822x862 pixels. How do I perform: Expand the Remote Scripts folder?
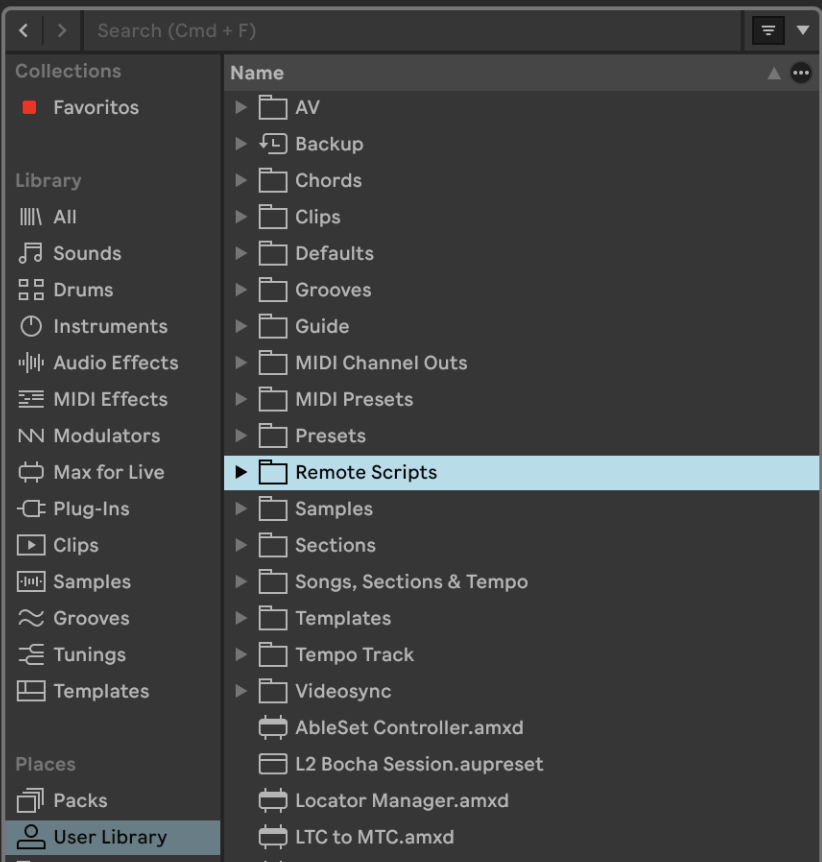point(241,473)
